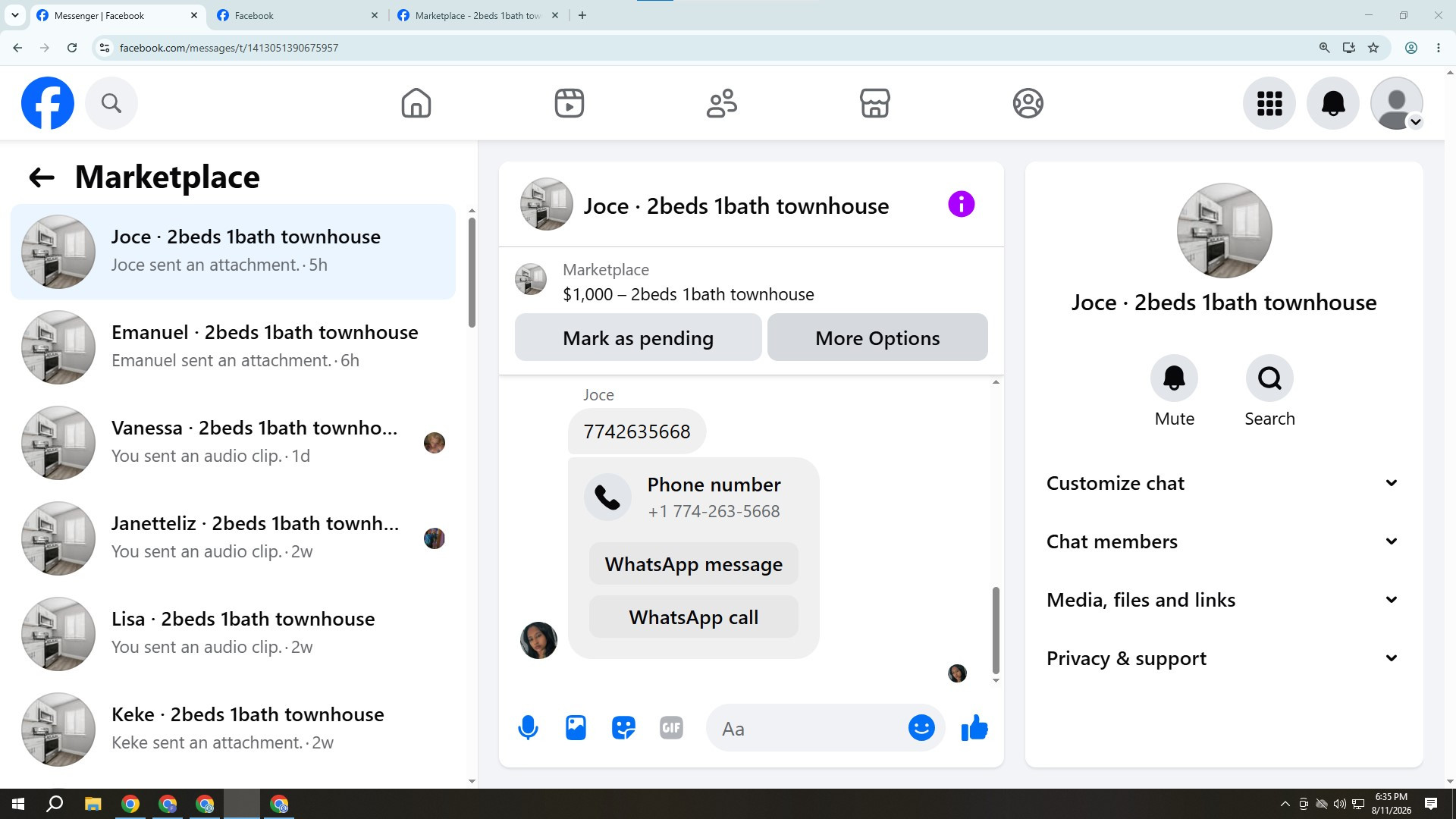Open File Explorer from taskbar
This screenshot has width=1456, height=819.
click(x=93, y=804)
